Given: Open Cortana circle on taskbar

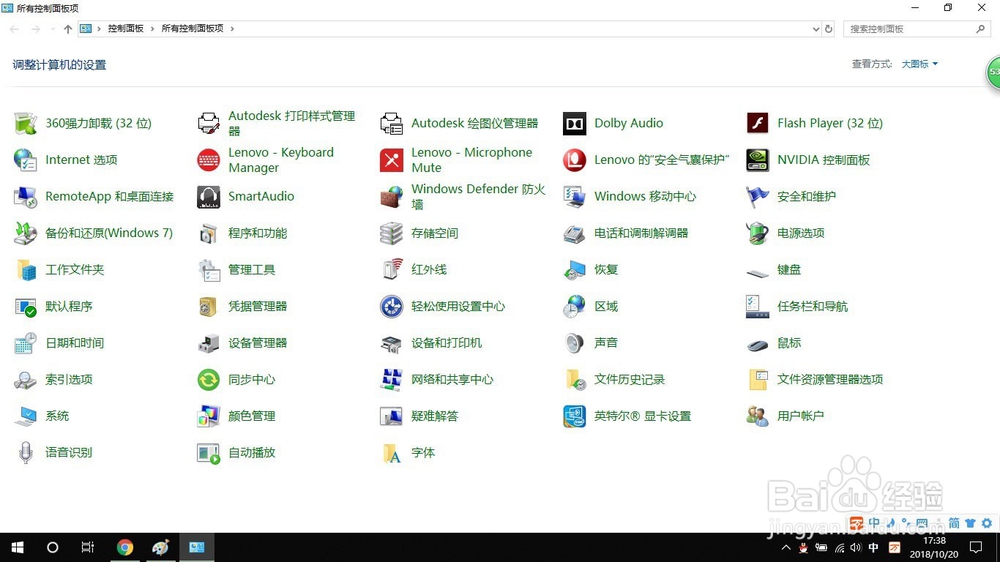Looking at the screenshot, I should pyautogui.click(x=53, y=547).
